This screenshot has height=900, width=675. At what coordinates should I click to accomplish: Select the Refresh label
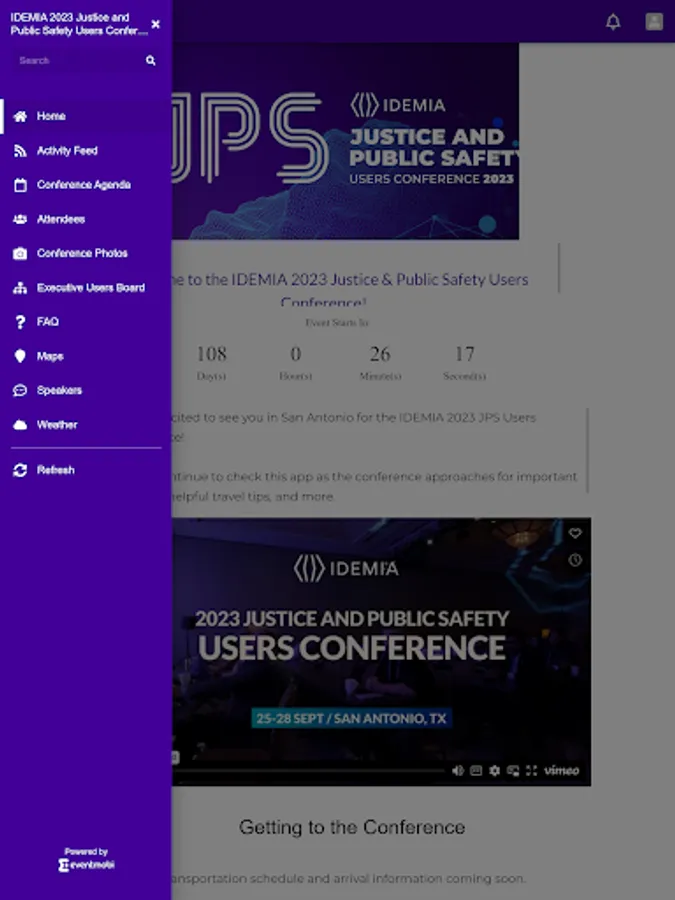pyautogui.click(x=56, y=470)
